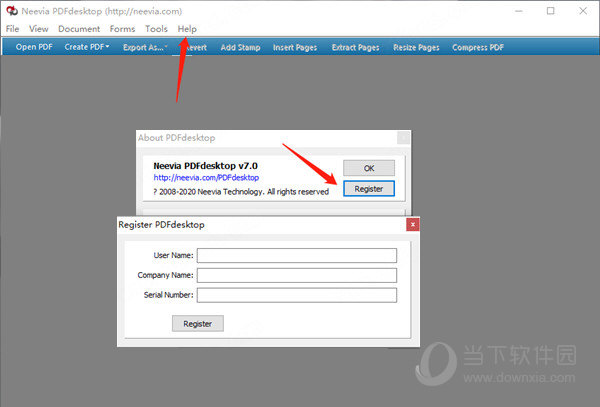The width and height of the screenshot is (600, 407).
Task: Click the Register button below Serial Number
Action: tap(198, 324)
